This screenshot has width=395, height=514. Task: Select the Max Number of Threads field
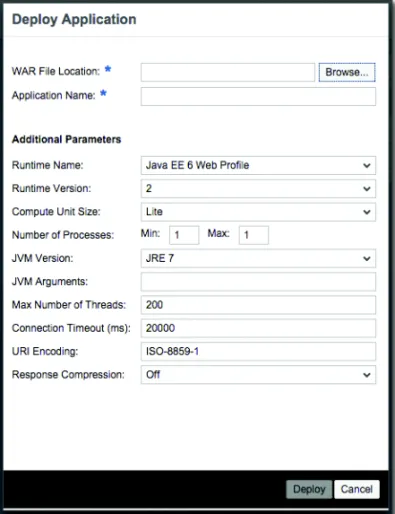(258, 305)
